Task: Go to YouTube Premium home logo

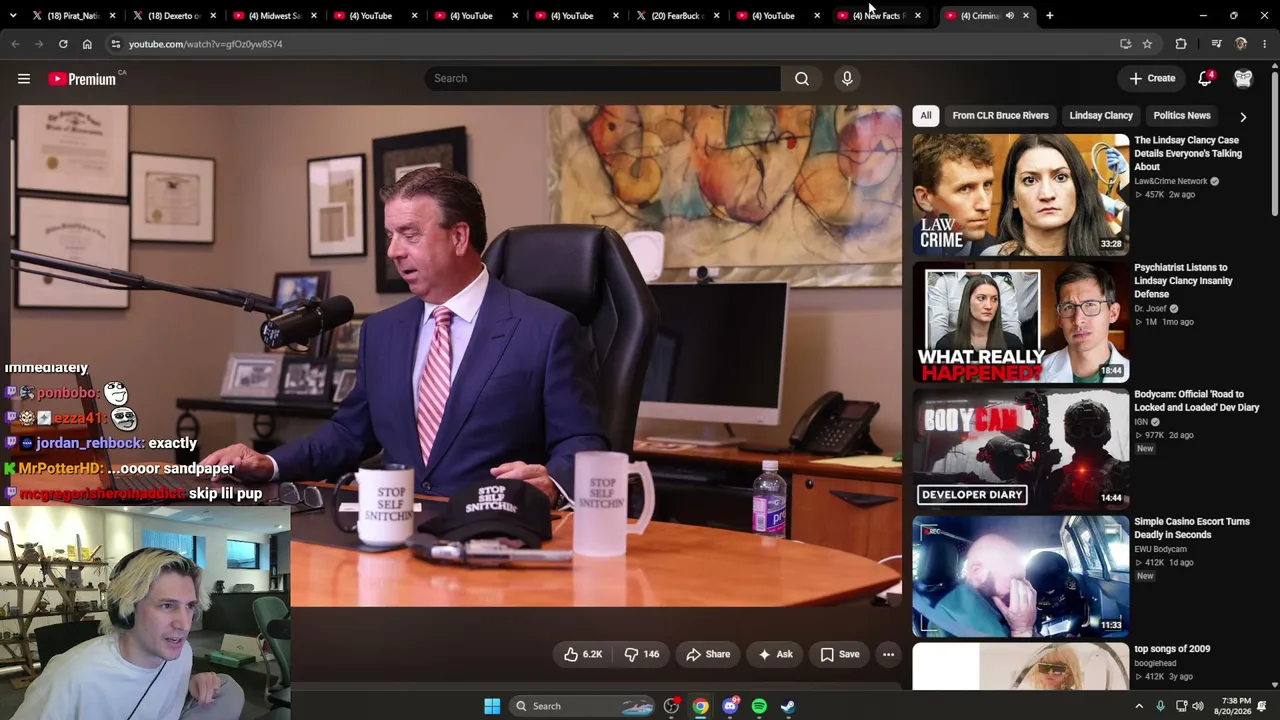Action: pos(83,79)
